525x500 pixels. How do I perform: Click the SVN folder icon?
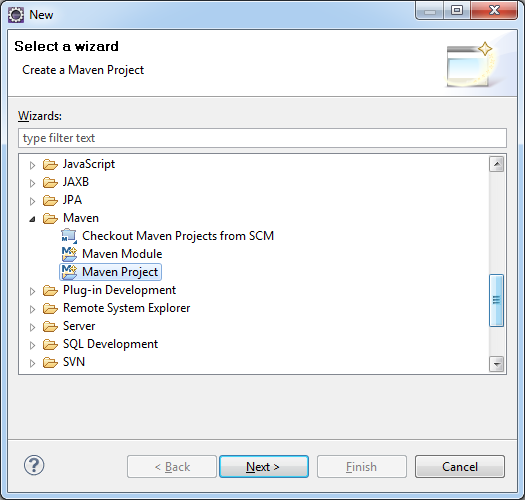(x=50, y=362)
